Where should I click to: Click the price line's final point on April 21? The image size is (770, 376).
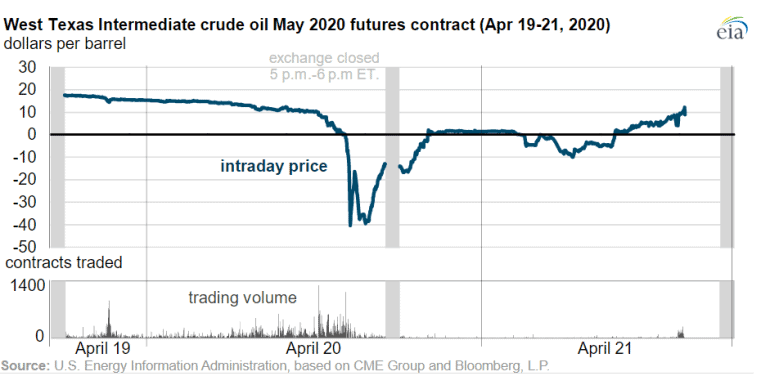click(x=685, y=113)
